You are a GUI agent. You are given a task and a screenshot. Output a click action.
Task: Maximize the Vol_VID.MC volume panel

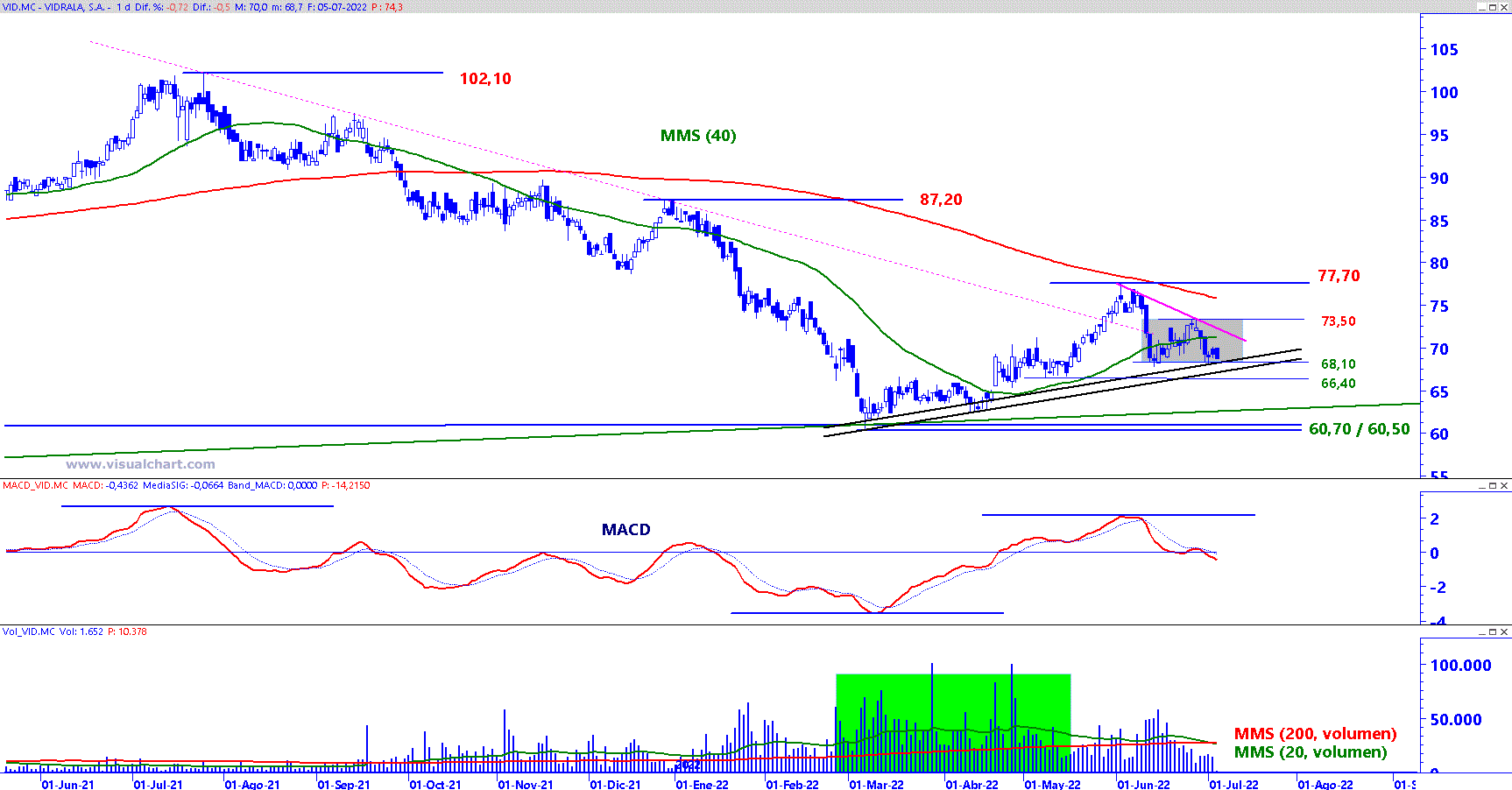click(1493, 631)
